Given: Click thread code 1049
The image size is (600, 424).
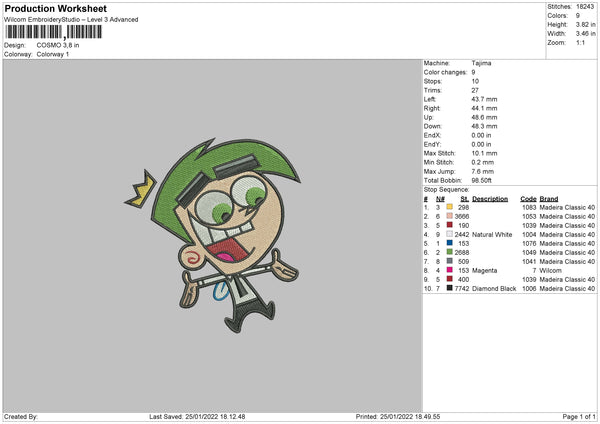Looking at the screenshot, I should tap(529, 253).
